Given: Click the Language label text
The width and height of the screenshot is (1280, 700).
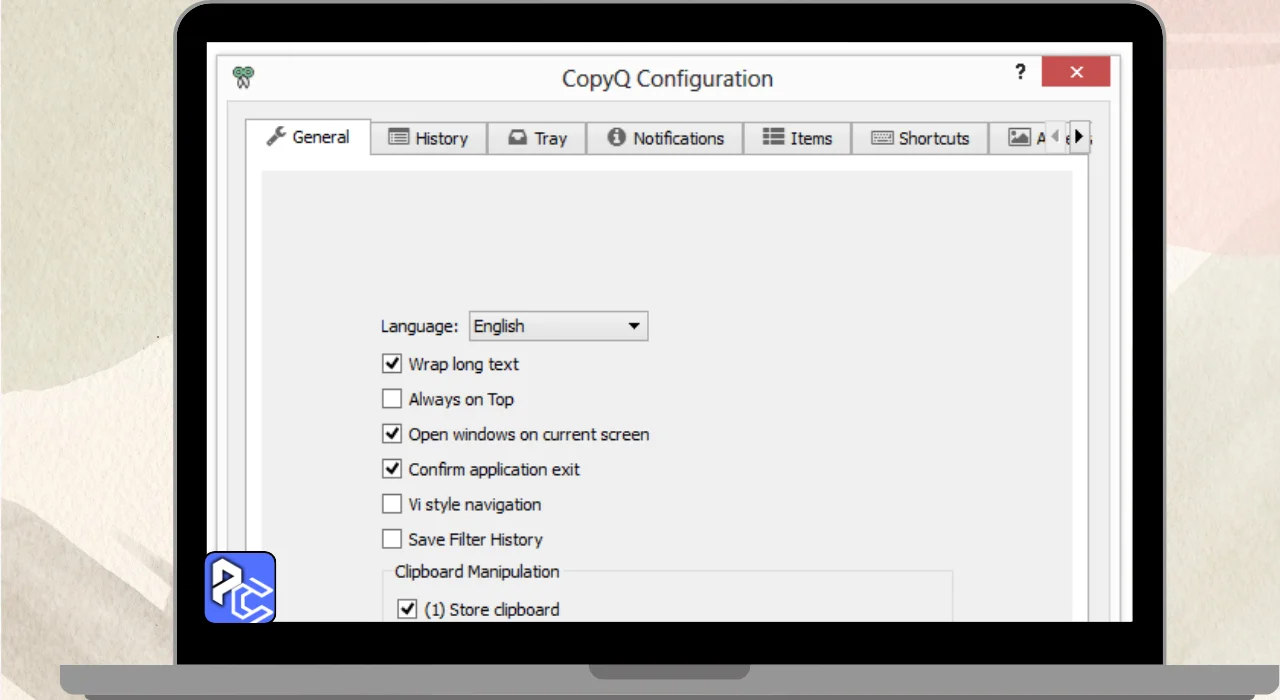Looking at the screenshot, I should click(420, 326).
